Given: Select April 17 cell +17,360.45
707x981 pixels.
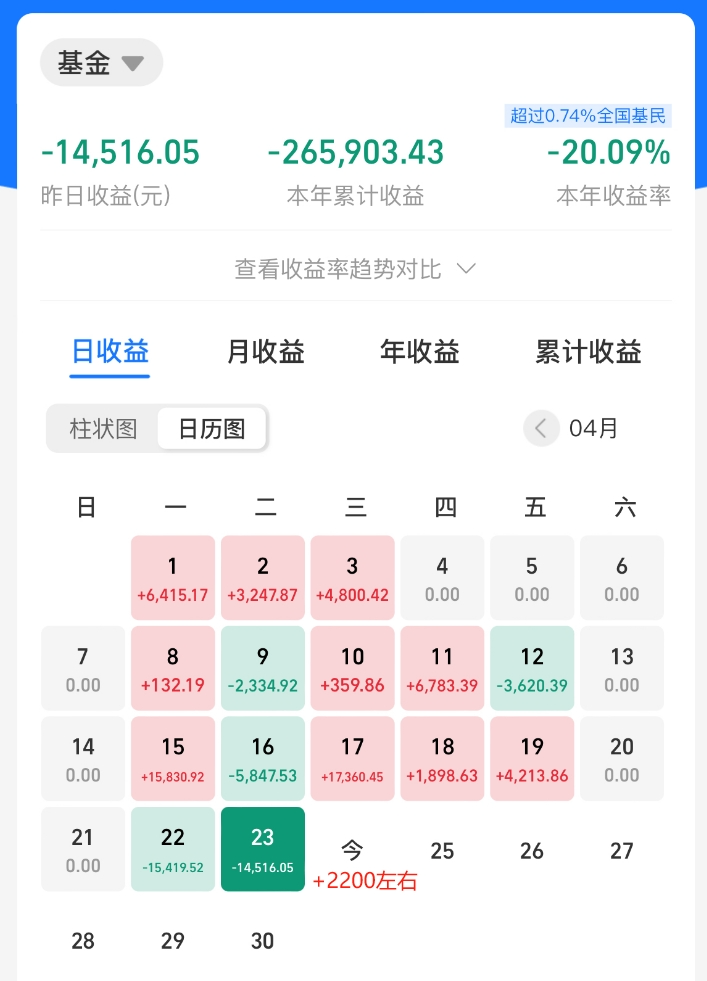Looking at the screenshot, I should 352,758.
